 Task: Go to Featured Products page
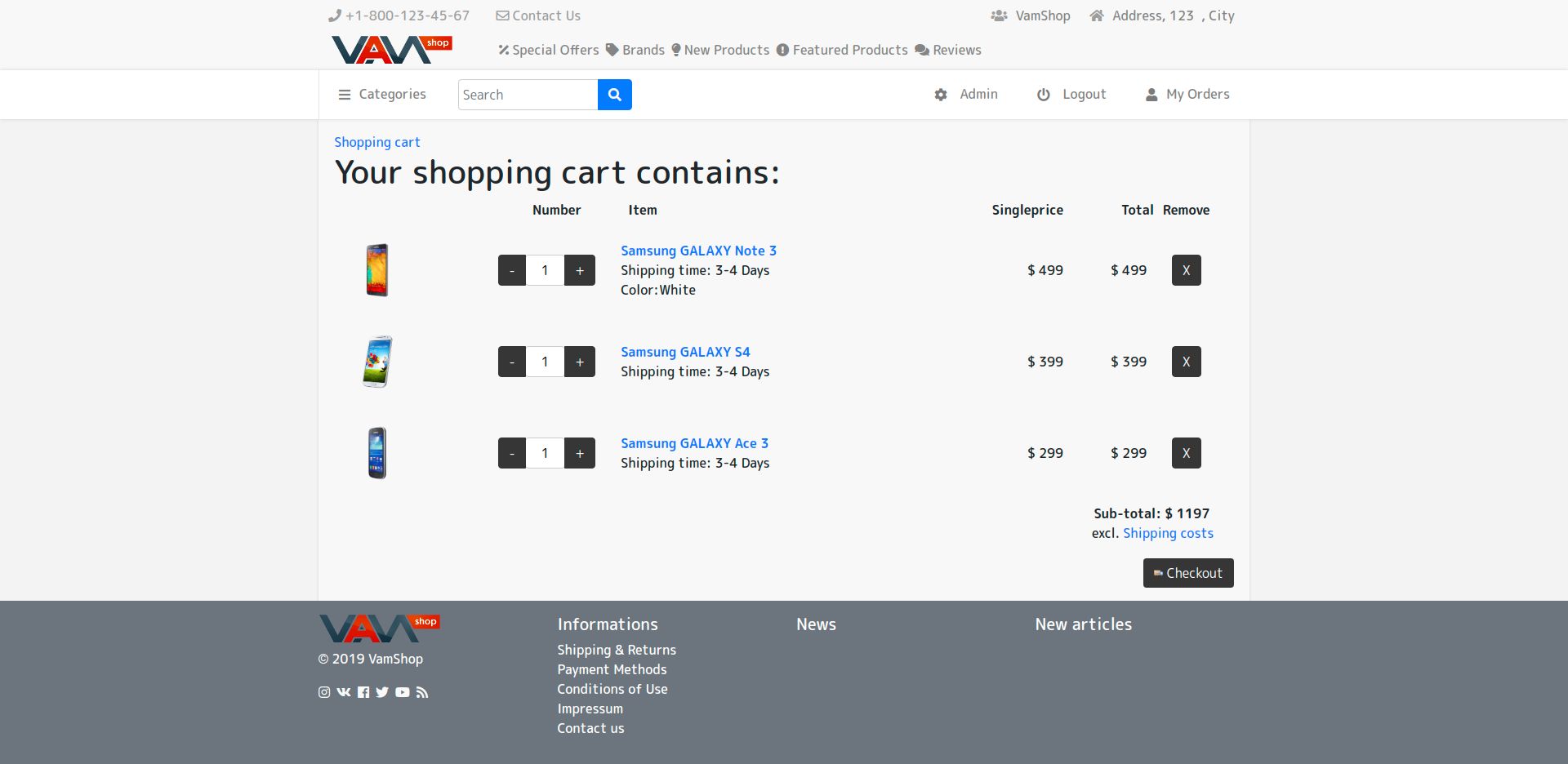click(x=842, y=50)
